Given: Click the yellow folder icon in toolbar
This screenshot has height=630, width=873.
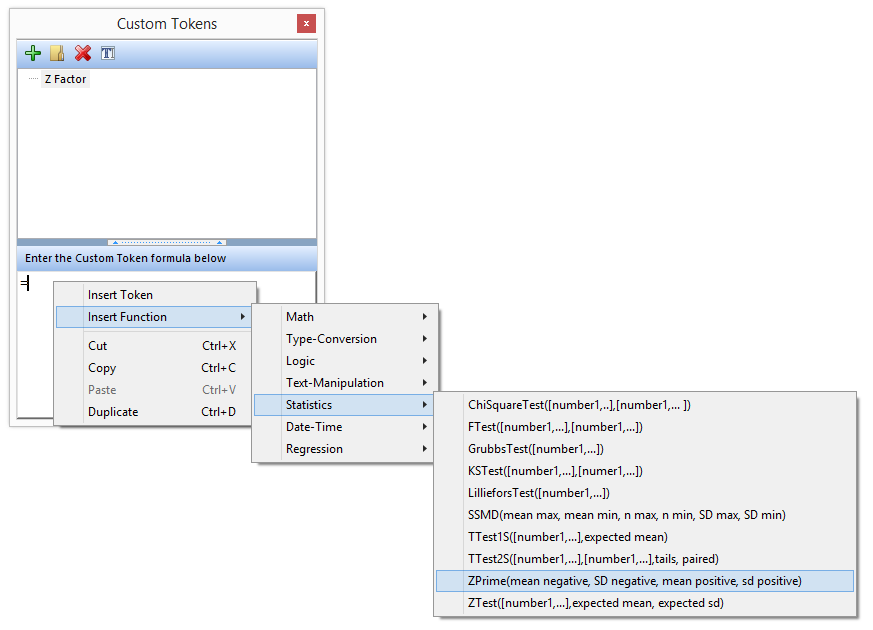Looking at the screenshot, I should click(57, 53).
